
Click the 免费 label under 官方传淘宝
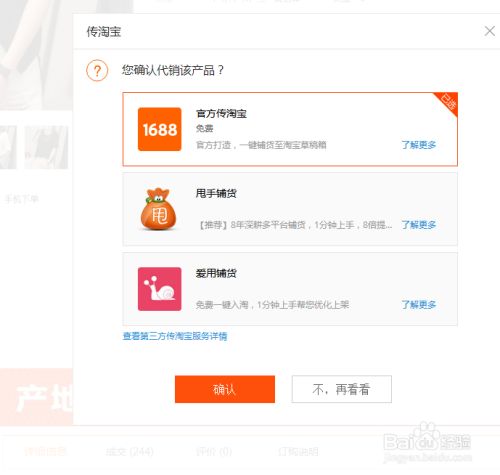(204, 128)
